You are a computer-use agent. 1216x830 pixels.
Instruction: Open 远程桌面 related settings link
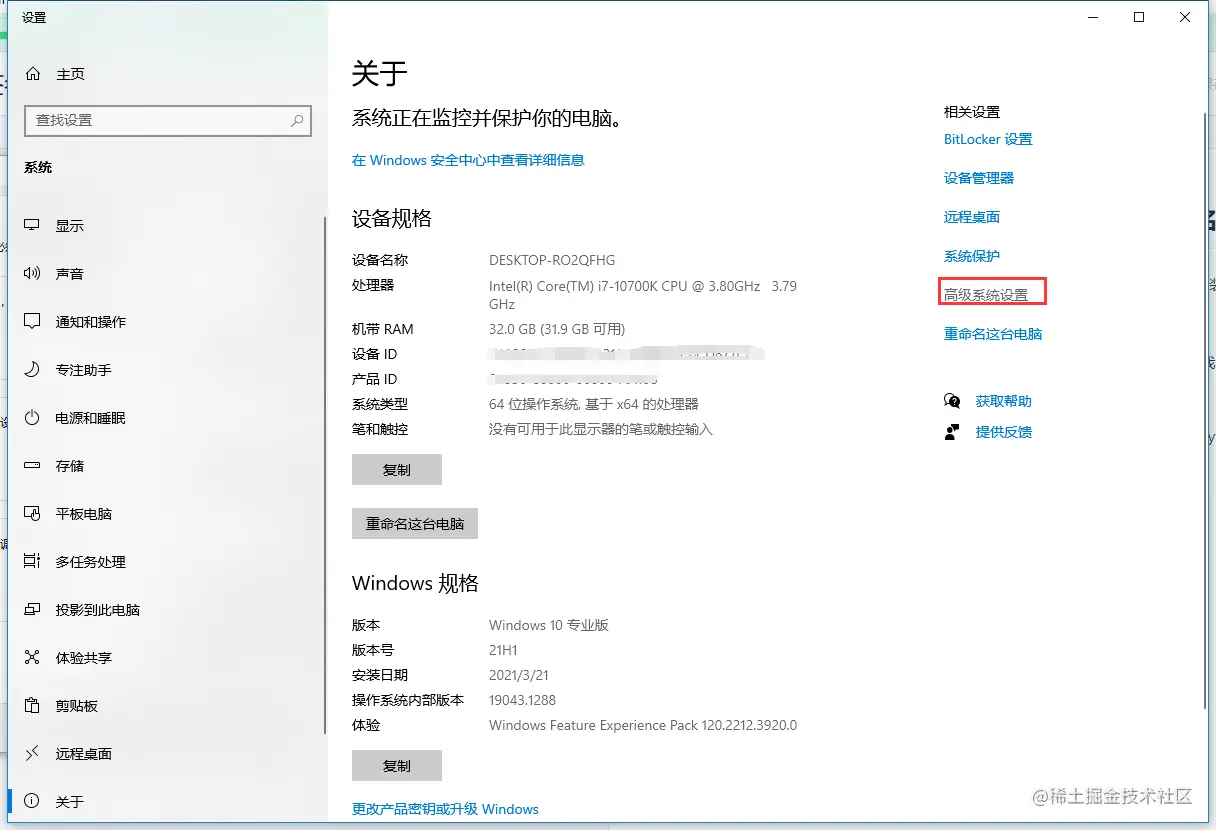(x=972, y=217)
